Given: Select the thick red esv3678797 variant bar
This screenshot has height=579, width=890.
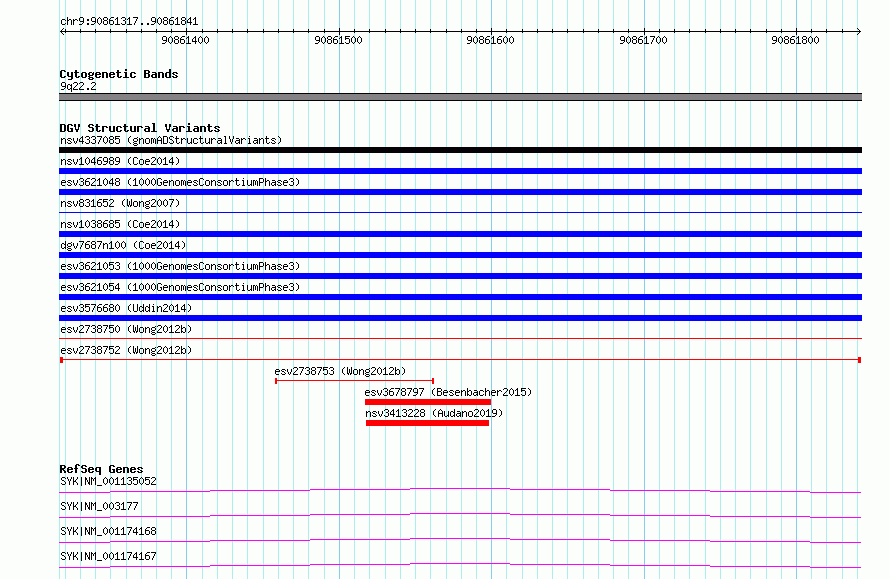Looking at the screenshot, I should pyautogui.click(x=428, y=402).
